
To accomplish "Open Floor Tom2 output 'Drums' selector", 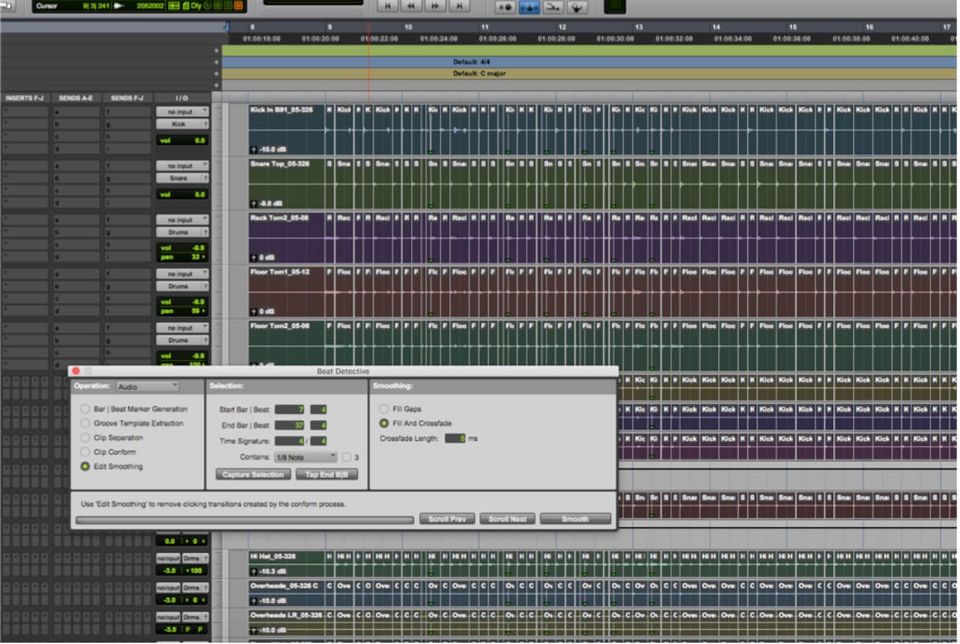I will [182, 340].
